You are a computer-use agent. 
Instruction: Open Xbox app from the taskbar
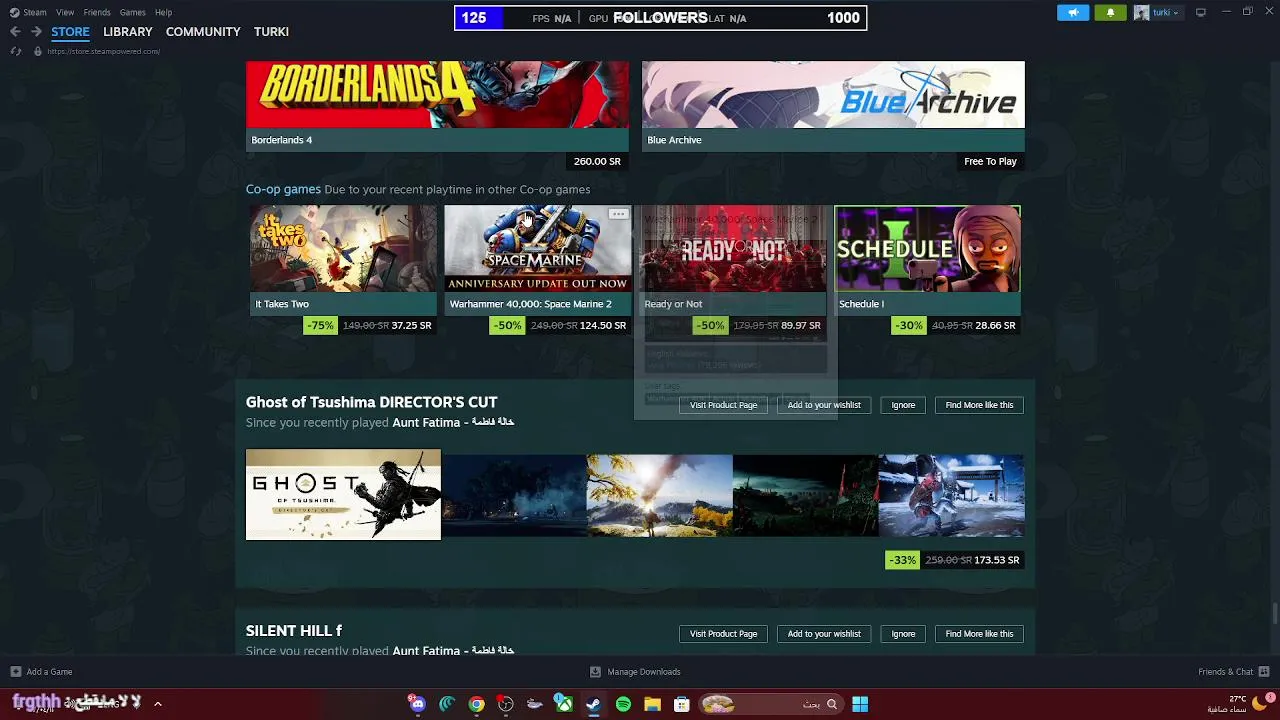(x=564, y=704)
